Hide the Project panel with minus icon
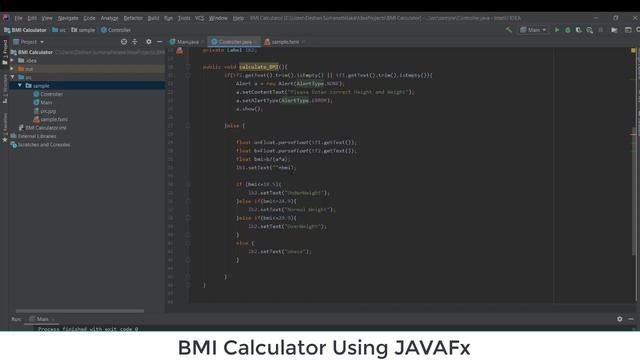Screen dimensions: 640x360 pos(160,42)
